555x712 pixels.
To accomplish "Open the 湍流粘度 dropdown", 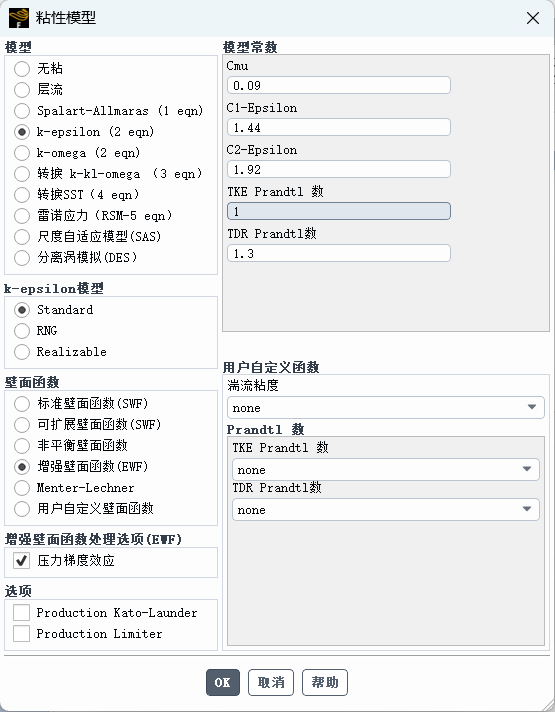I will [386, 407].
